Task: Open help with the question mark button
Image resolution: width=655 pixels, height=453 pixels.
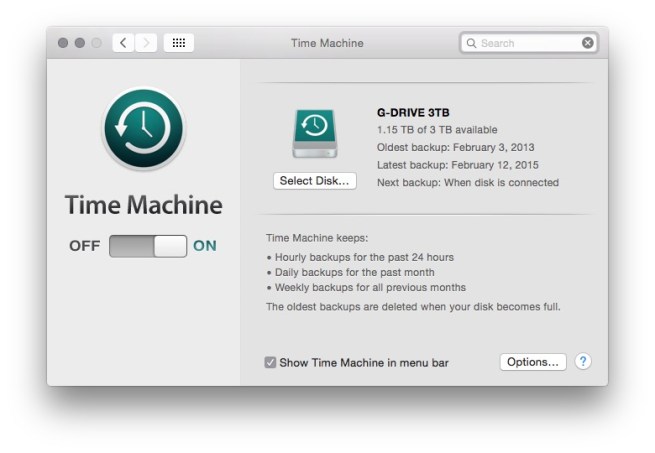Action: click(x=584, y=362)
